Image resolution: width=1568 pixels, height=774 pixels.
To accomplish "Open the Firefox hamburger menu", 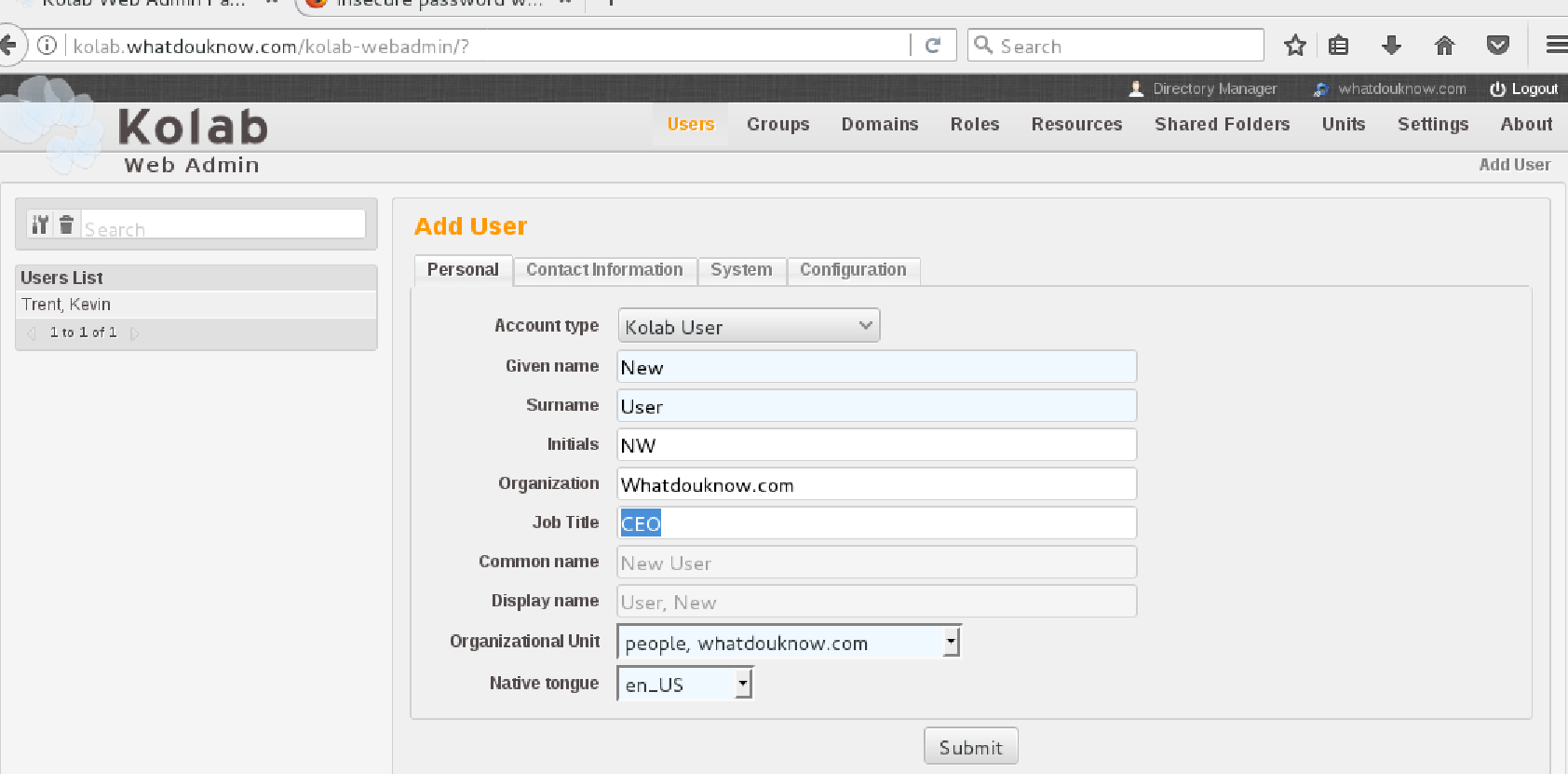I will point(1556,46).
